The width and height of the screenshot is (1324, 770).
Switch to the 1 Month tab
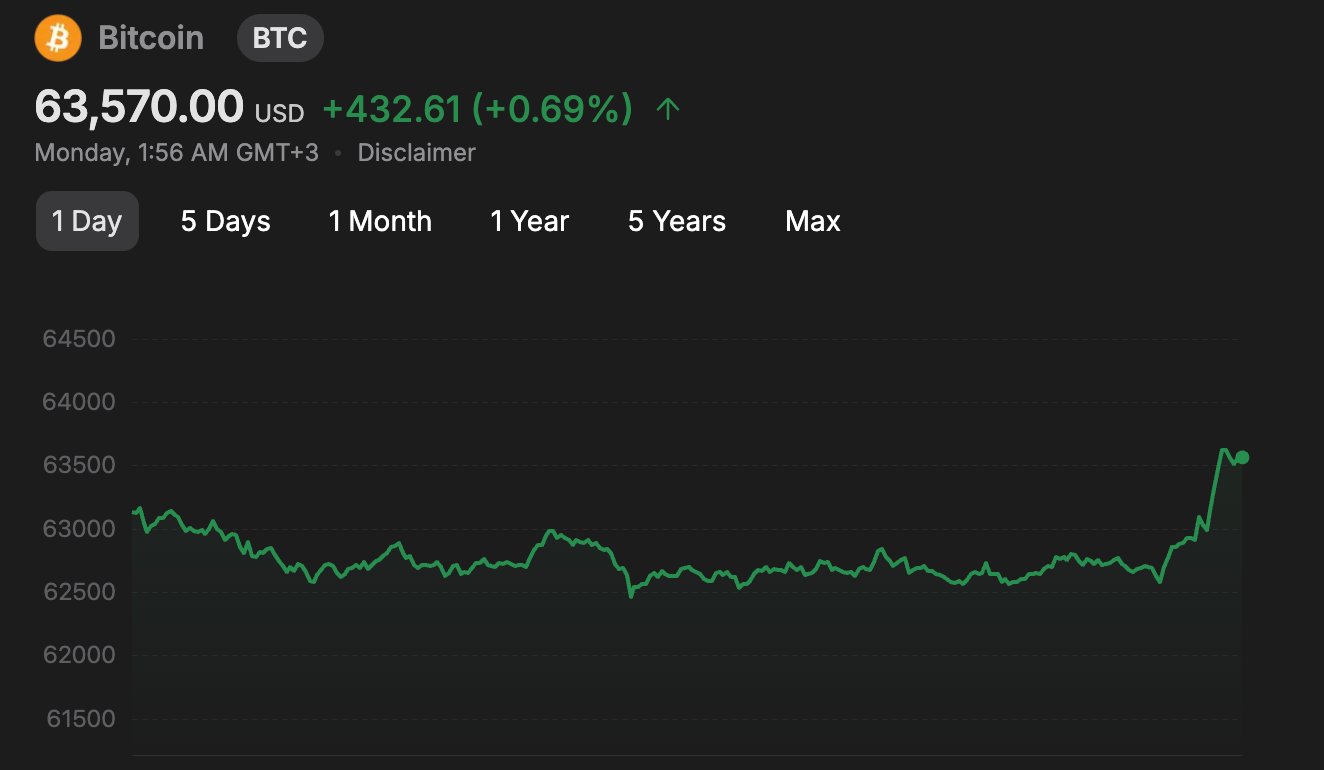pos(380,221)
